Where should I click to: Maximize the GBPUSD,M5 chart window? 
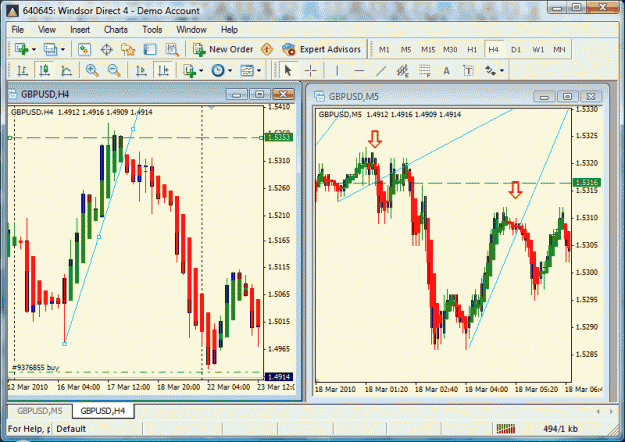pyautogui.click(x=567, y=96)
